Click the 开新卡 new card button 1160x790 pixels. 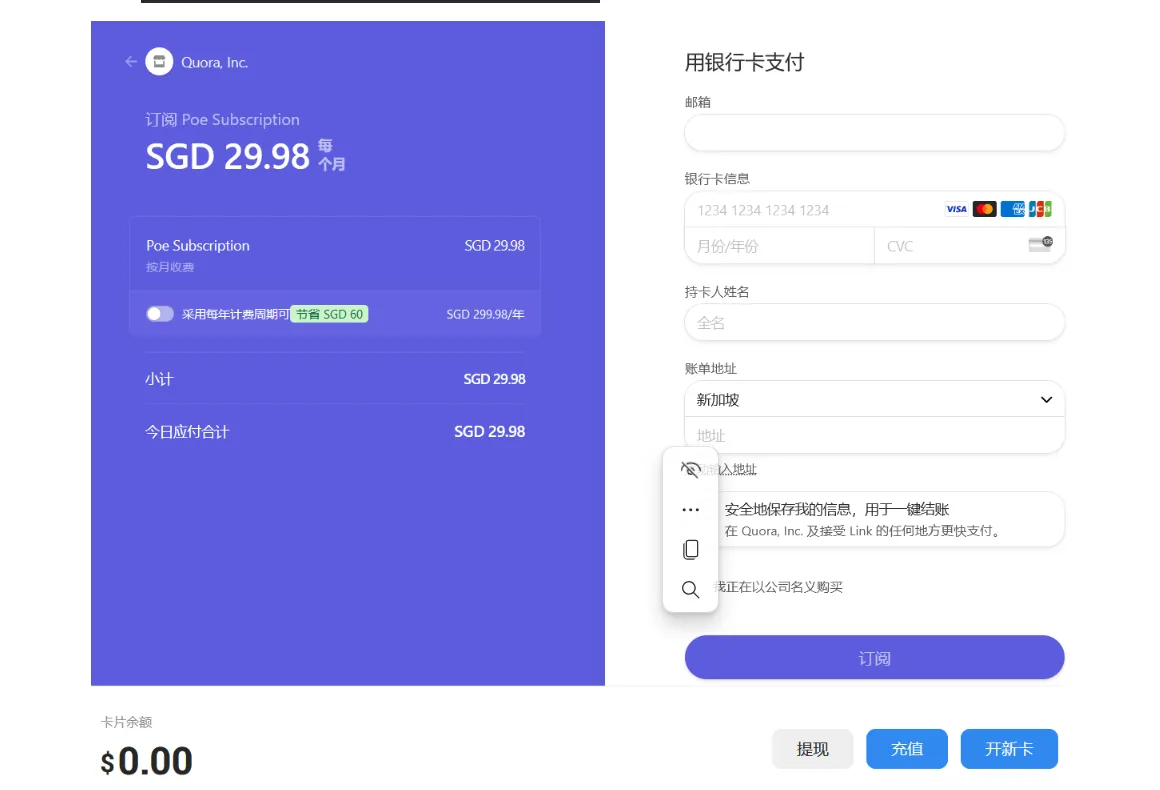1008,749
